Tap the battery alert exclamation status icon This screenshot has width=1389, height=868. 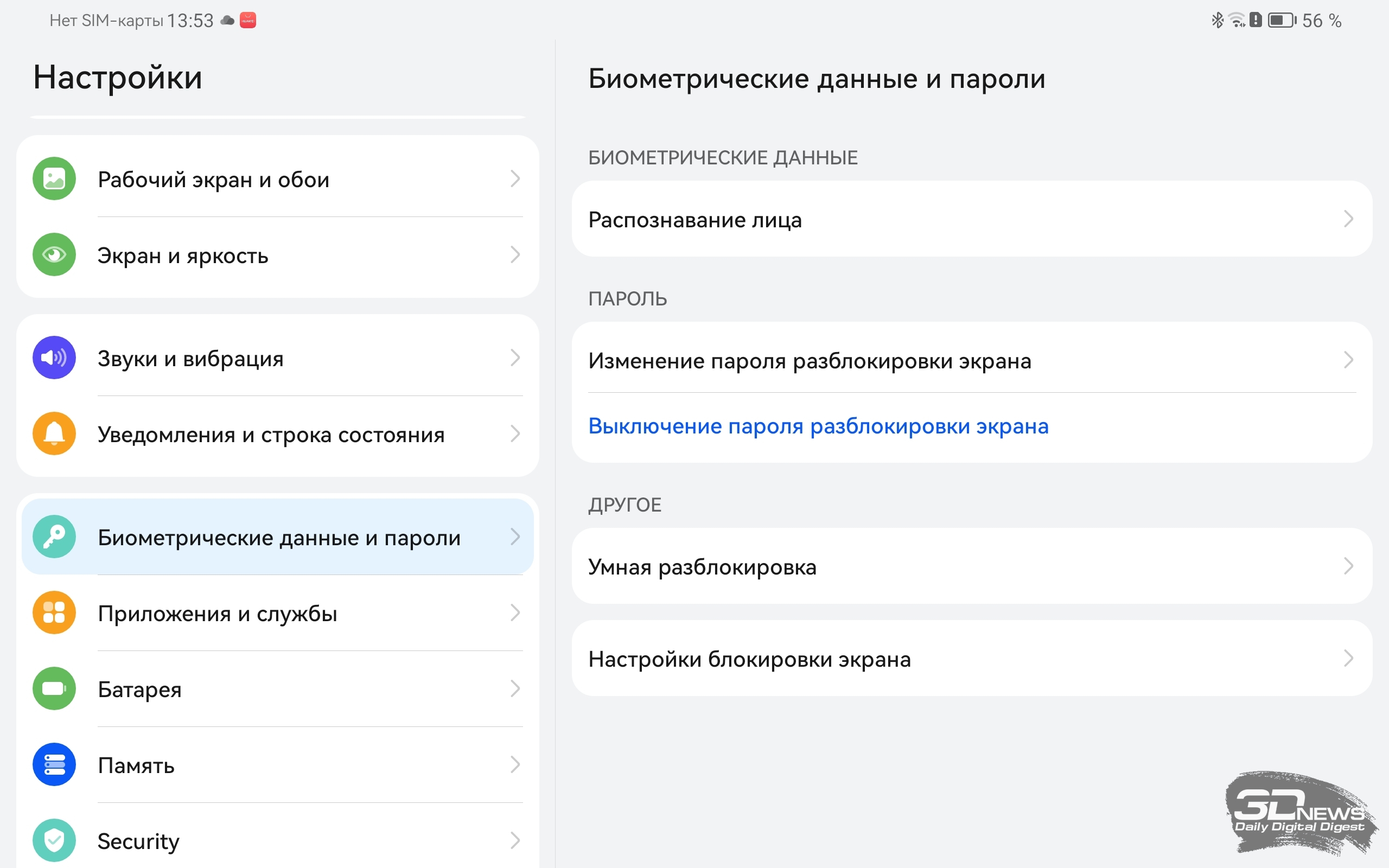coord(1256,21)
